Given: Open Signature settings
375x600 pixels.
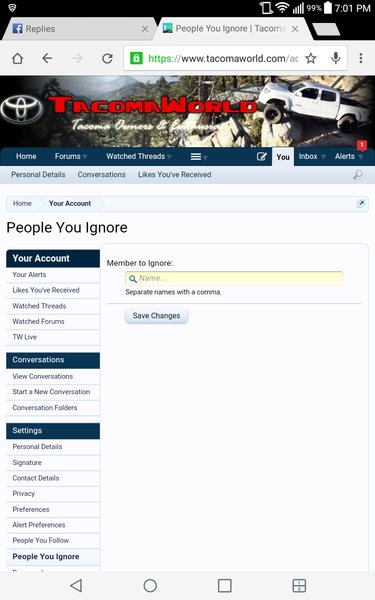Looking at the screenshot, I should pyautogui.click(x=53, y=463).
